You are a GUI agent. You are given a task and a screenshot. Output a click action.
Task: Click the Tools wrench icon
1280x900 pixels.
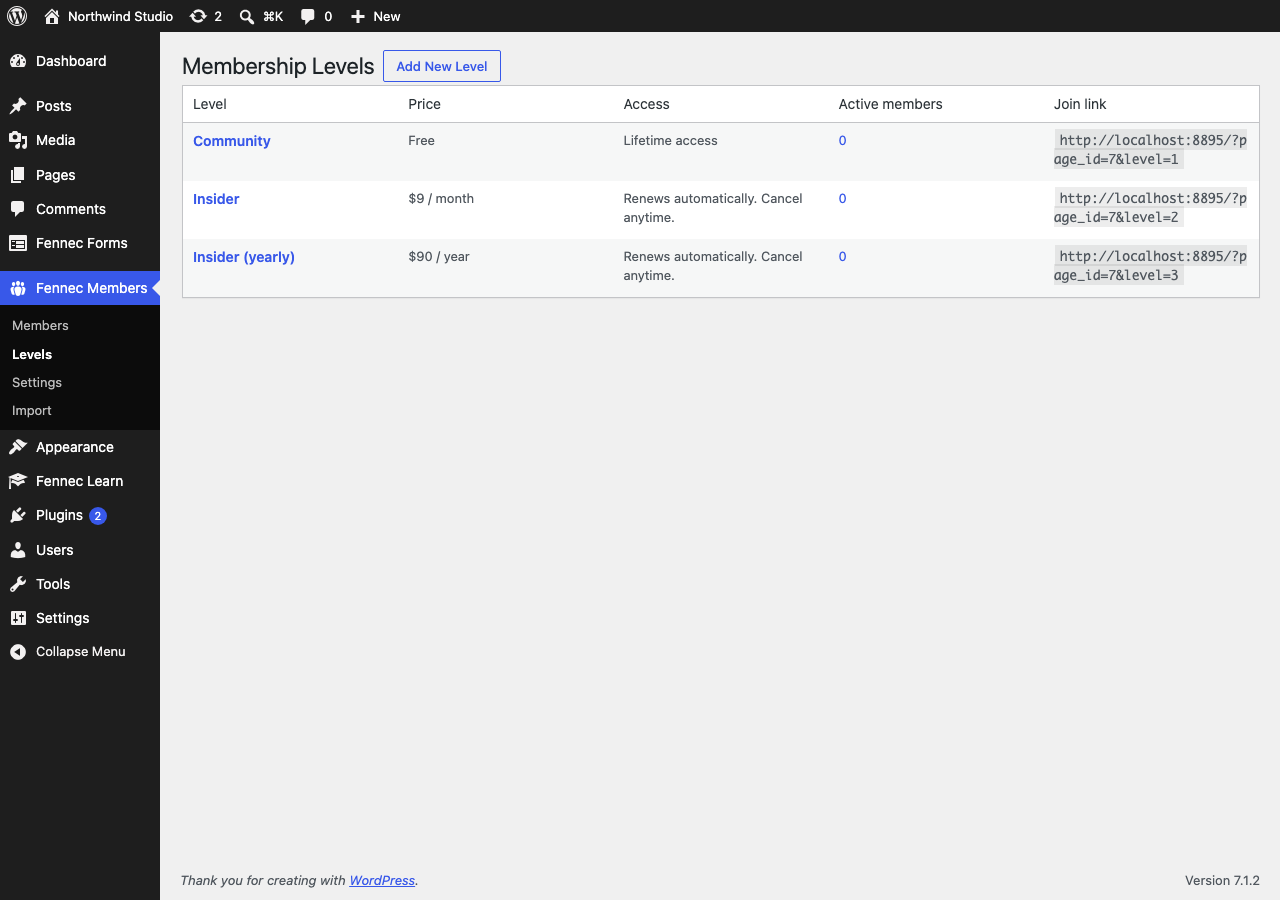pyautogui.click(x=18, y=584)
